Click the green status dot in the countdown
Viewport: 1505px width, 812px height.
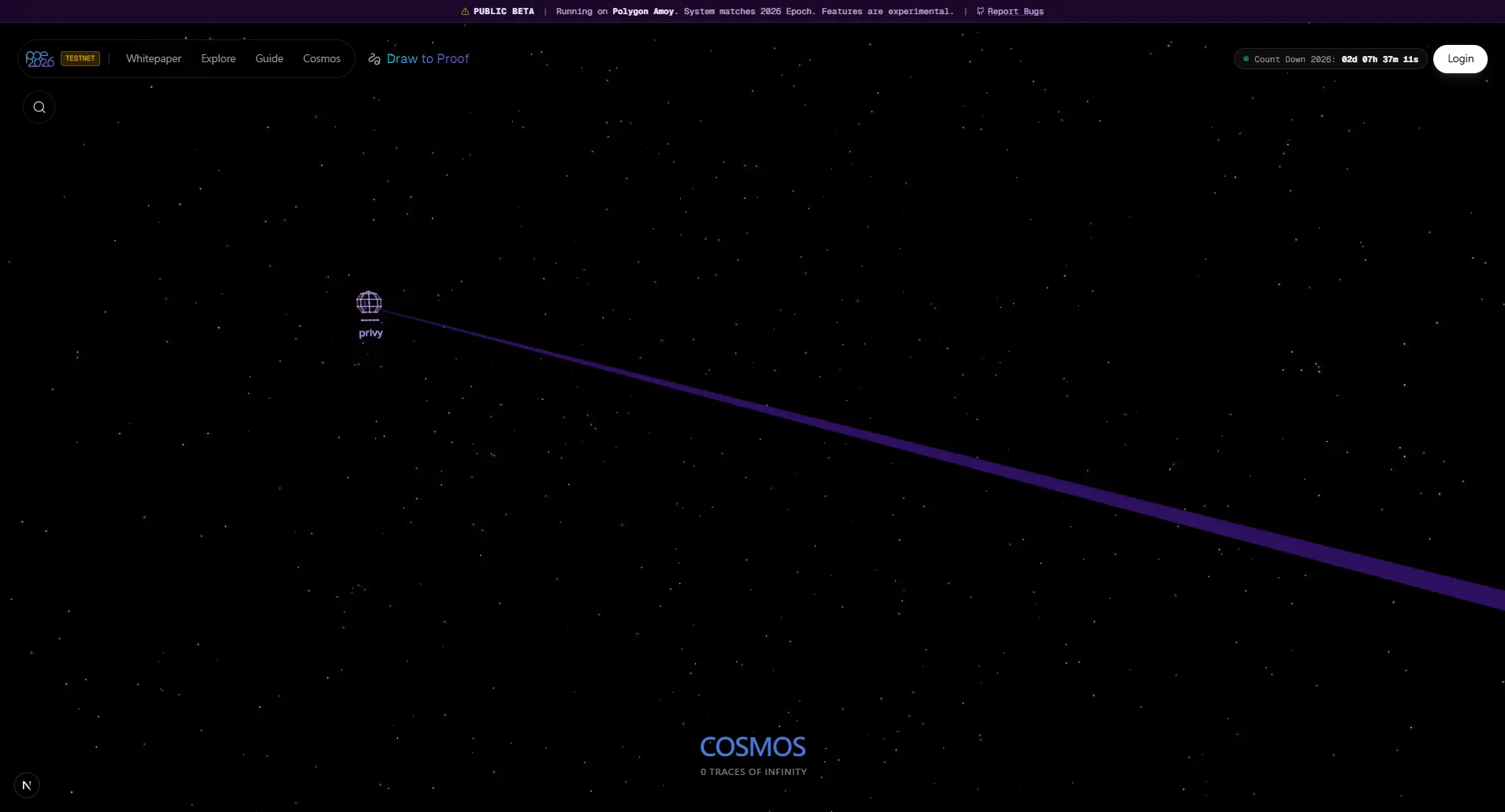[x=1246, y=59]
